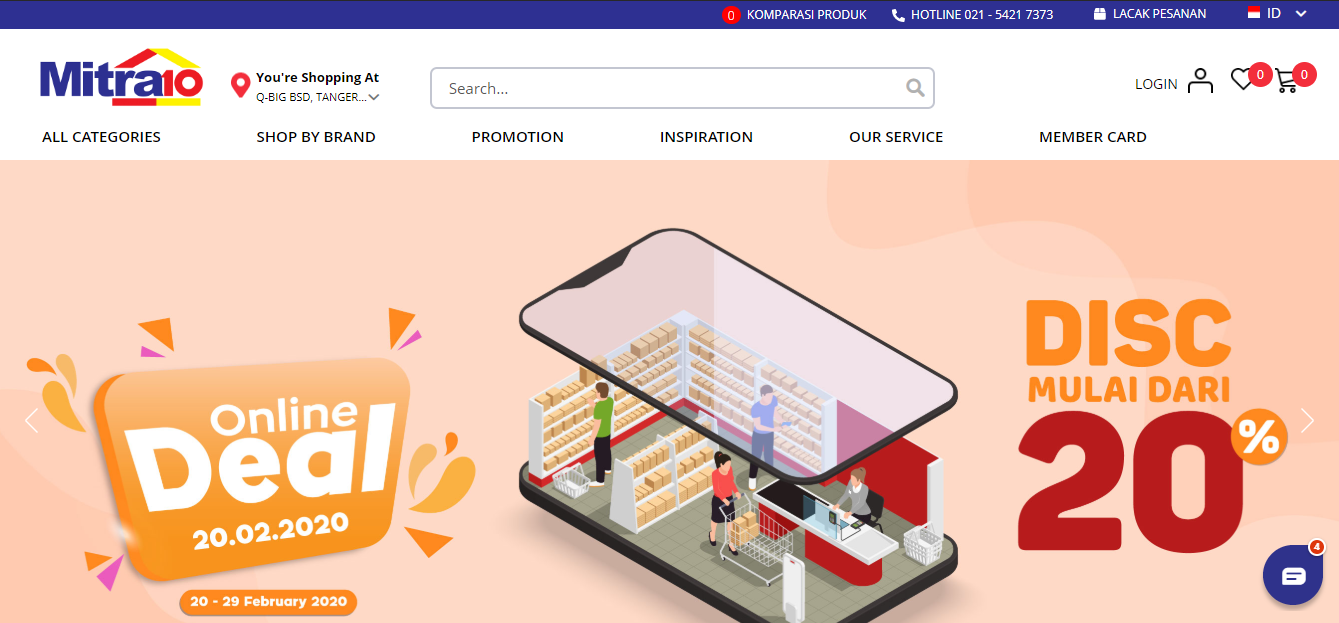Image resolution: width=1339 pixels, height=623 pixels.
Task: Open the MEMBER CARD menu
Action: pos(1093,137)
